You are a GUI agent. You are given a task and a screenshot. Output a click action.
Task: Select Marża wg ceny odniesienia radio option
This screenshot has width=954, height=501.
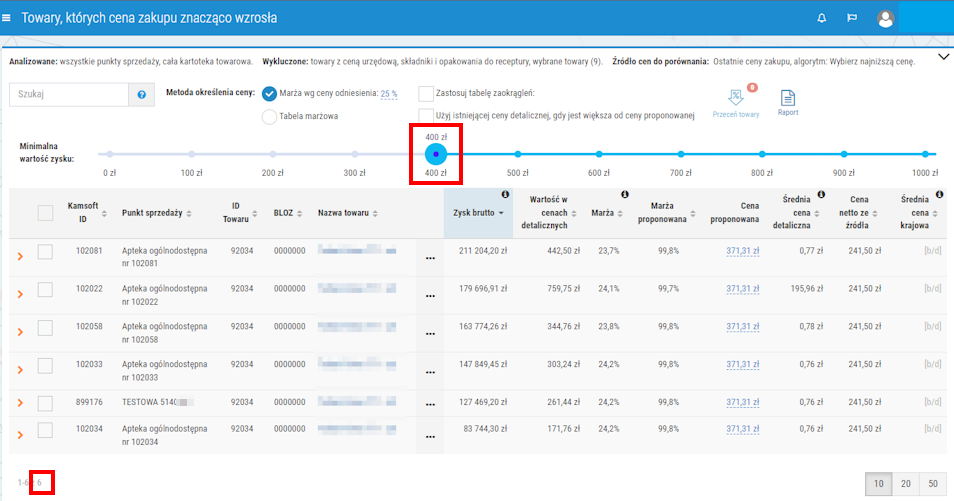click(269, 93)
